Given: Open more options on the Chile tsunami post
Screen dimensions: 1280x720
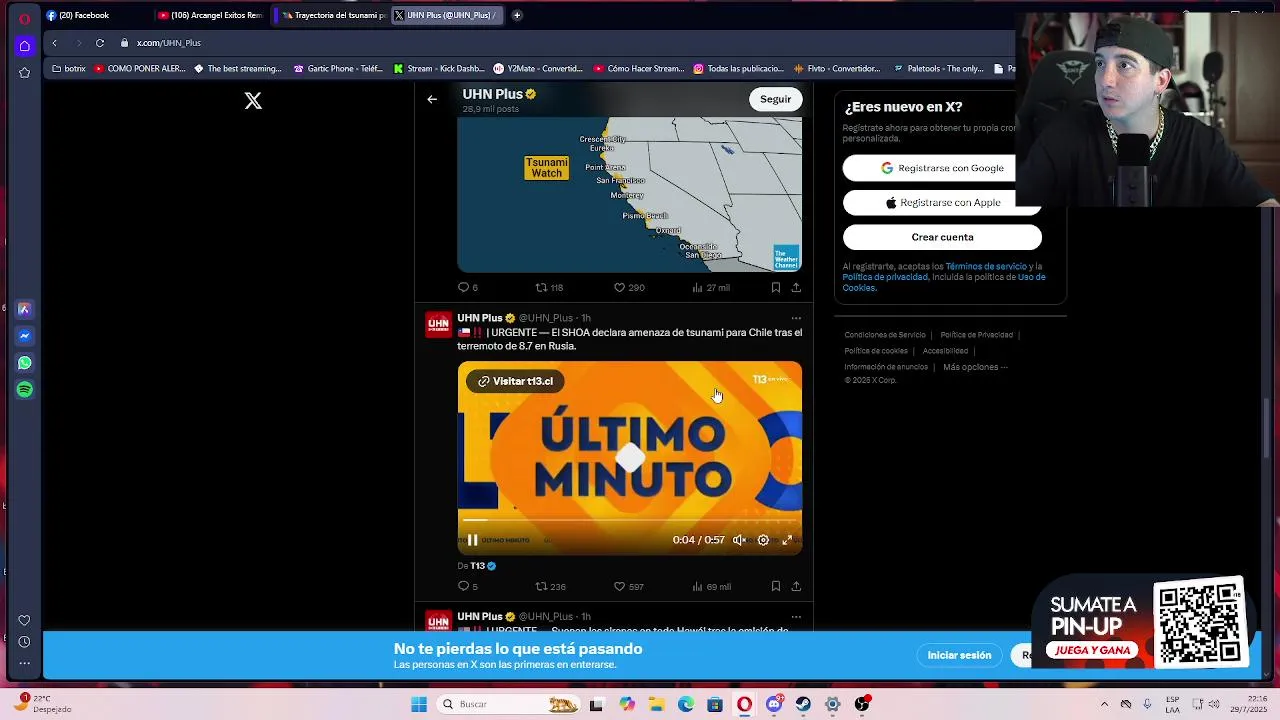Looking at the screenshot, I should point(796,318).
